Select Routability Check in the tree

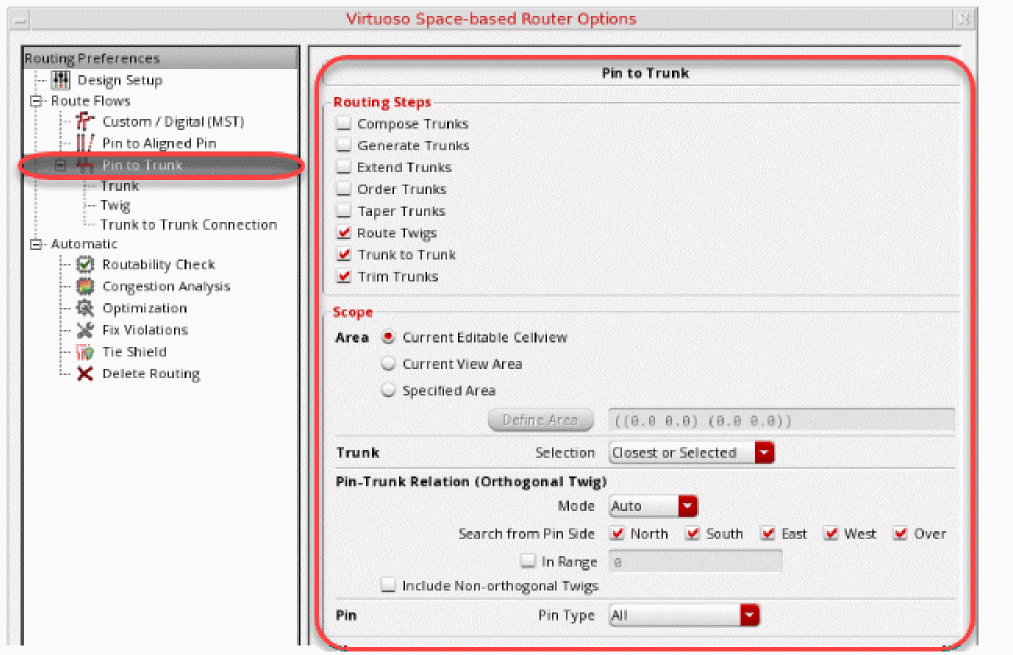point(158,264)
